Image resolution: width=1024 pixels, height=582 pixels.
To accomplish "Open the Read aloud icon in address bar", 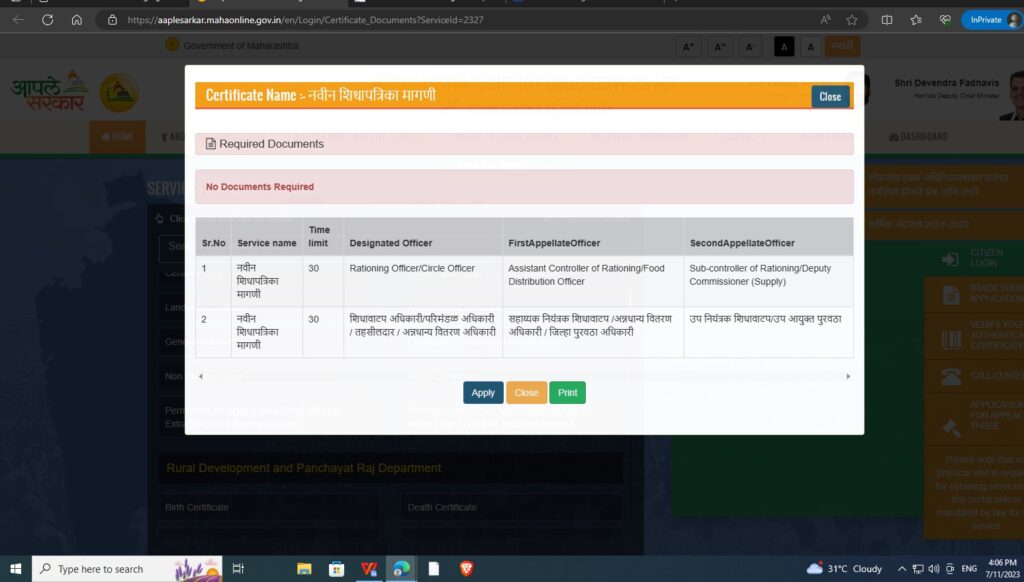I will (825, 19).
